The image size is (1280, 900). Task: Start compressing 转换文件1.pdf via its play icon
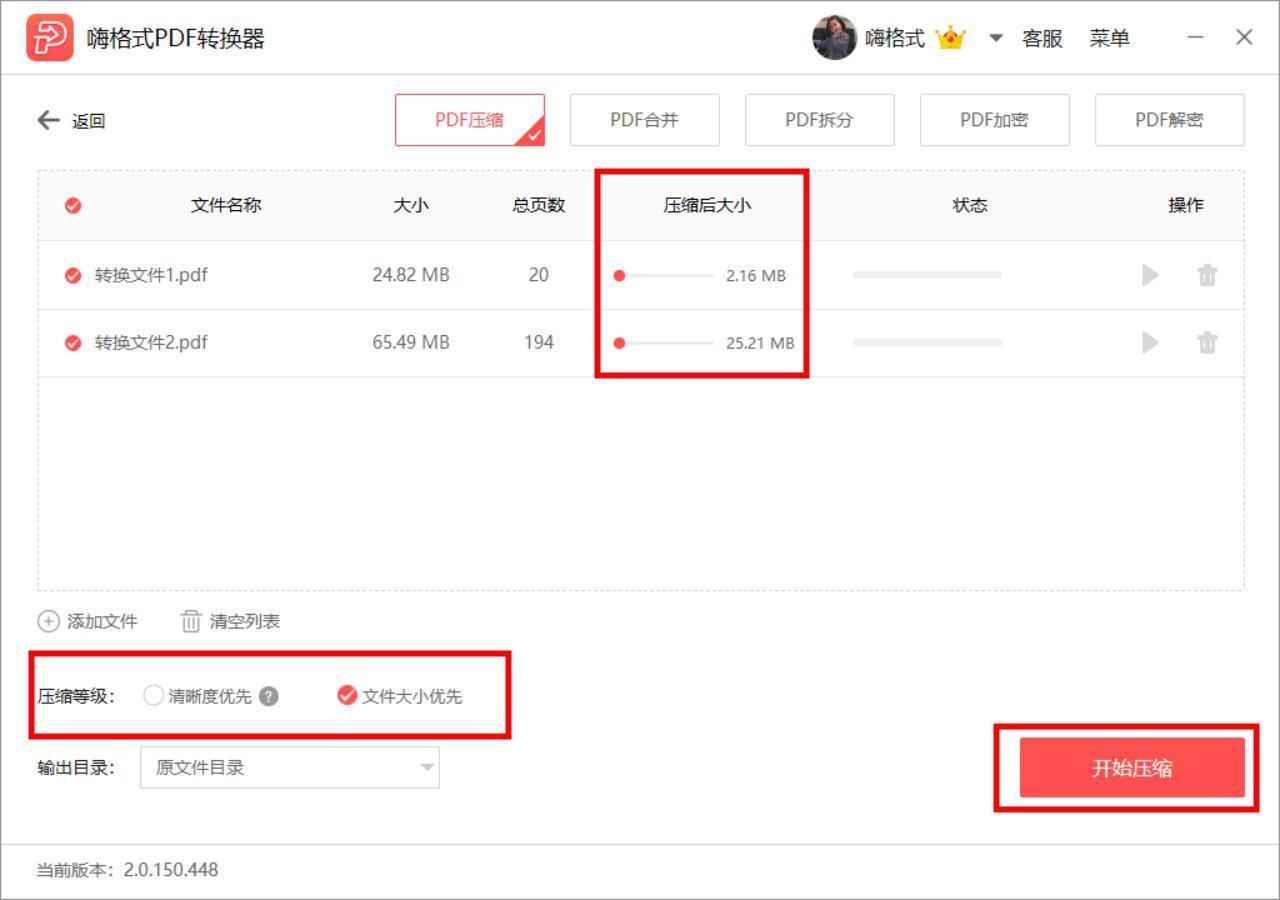(x=1150, y=275)
